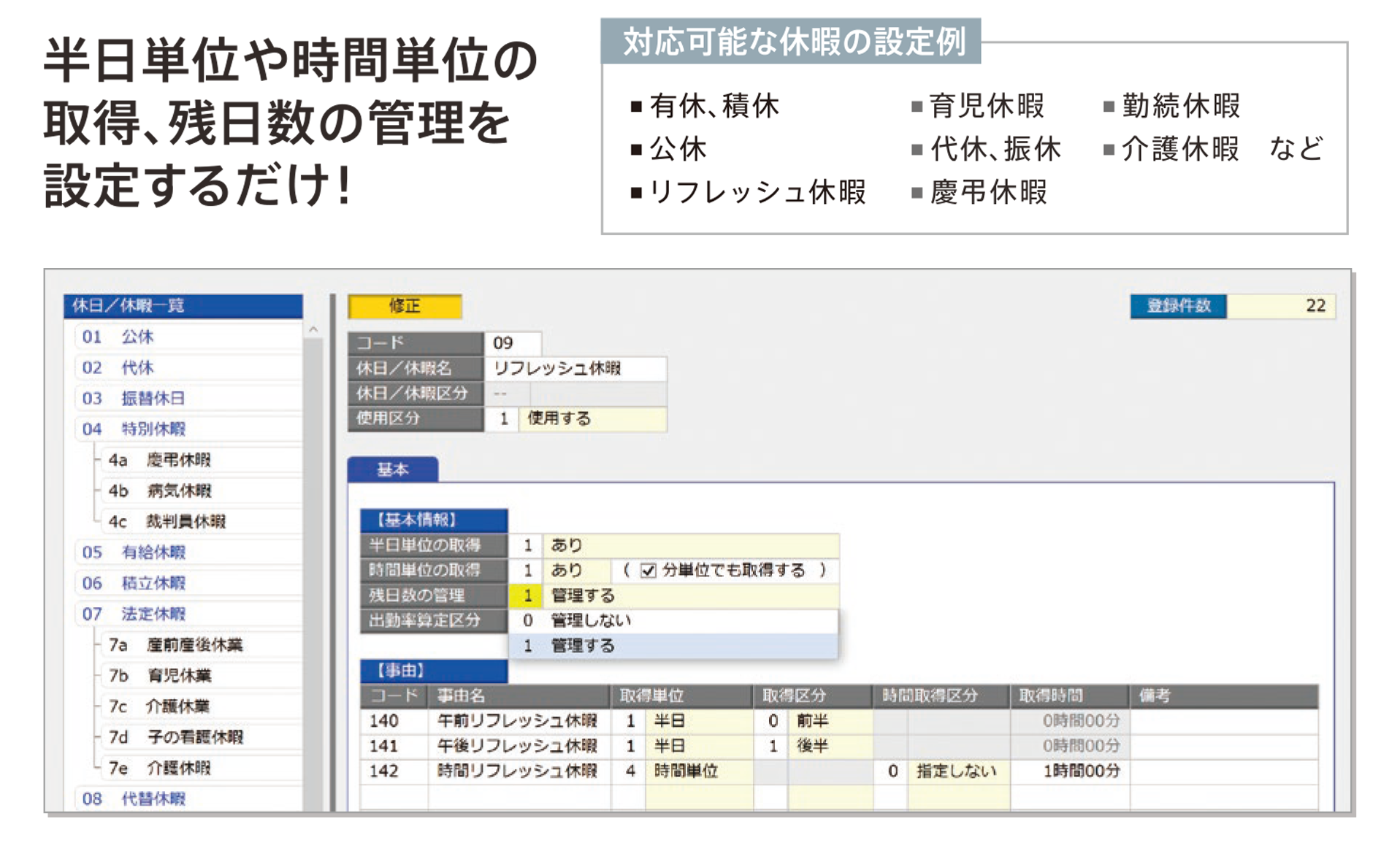Click the 備考 column header
1400x859 pixels.
tap(1225, 696)
